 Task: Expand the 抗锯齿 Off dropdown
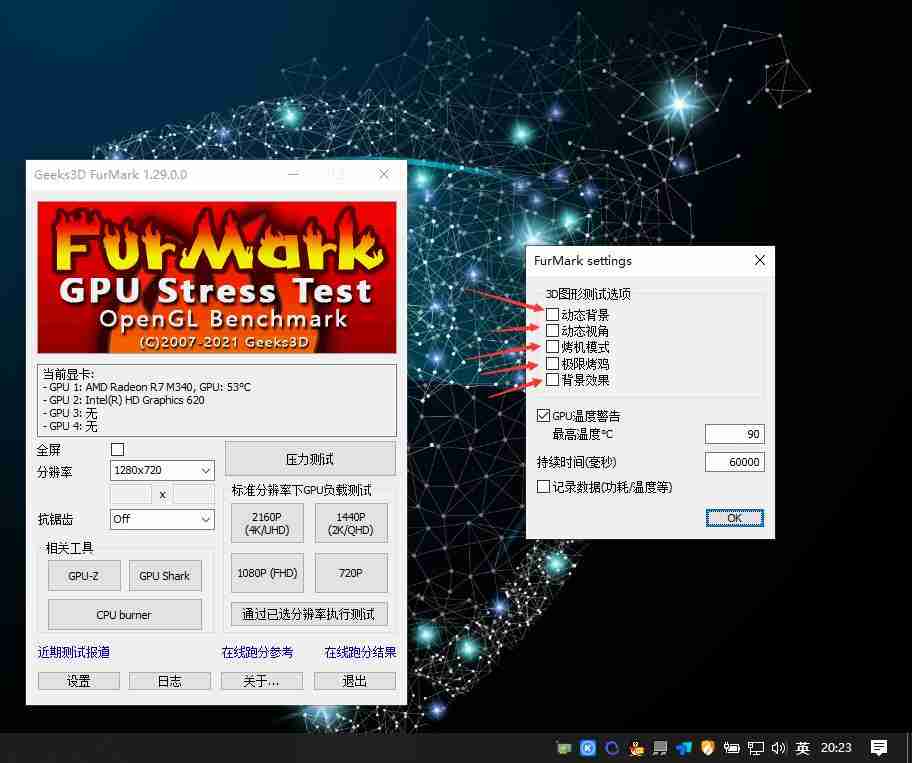pos(162,519)
